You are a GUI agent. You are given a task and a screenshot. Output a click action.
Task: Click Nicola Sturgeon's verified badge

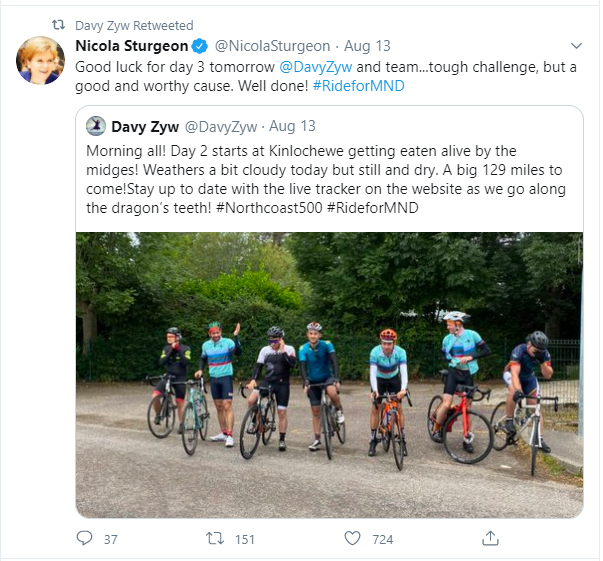click(200, 47)
